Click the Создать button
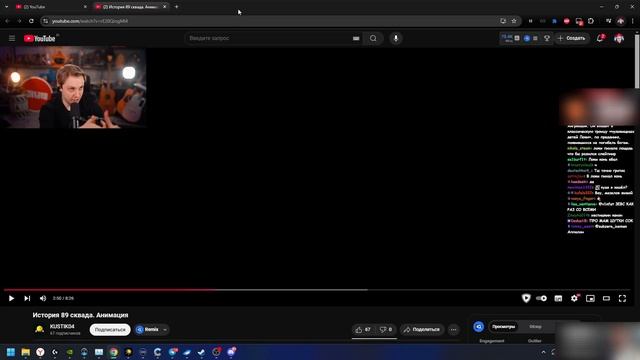 tap(572, 38)
